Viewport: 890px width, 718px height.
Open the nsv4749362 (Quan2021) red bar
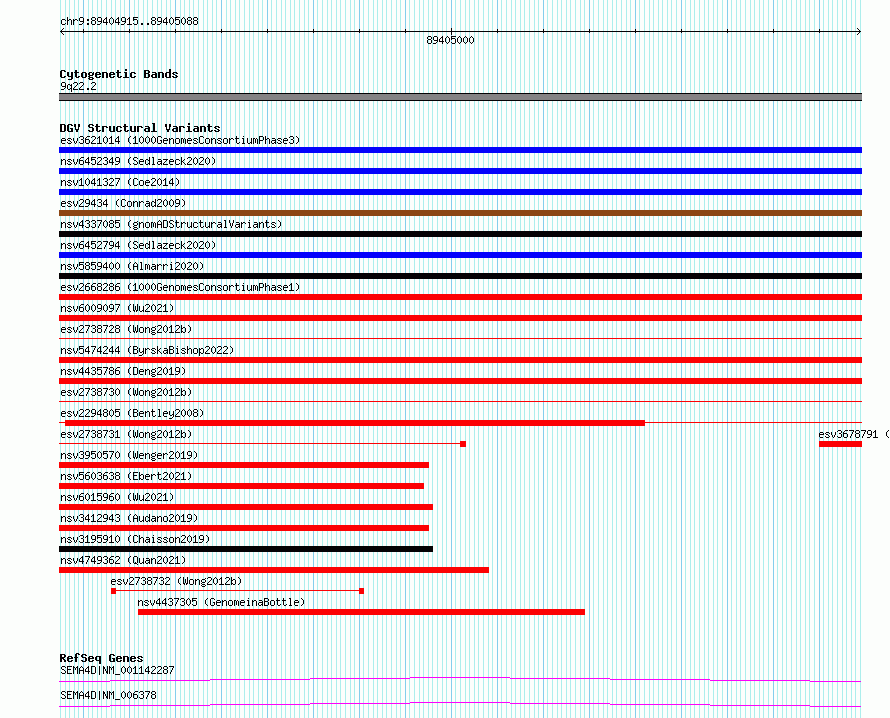click(x=274, y=570)
